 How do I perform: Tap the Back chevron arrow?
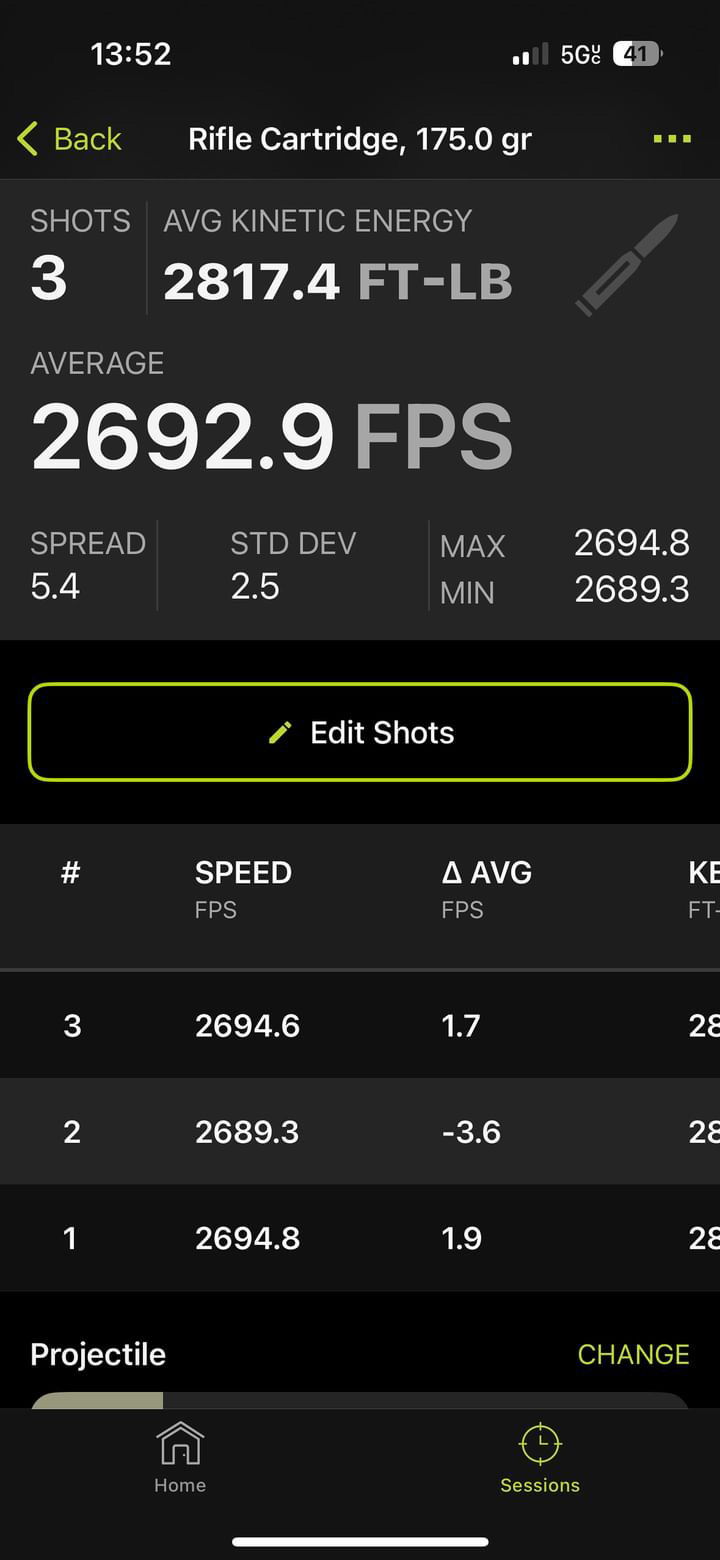pos(27,139)
